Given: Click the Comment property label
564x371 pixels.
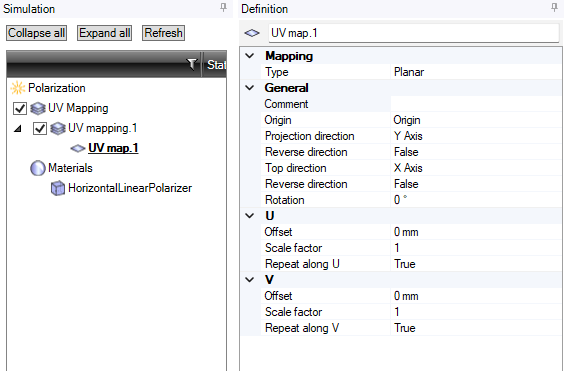Looking at the screenshot, I should tap(286, 104).
